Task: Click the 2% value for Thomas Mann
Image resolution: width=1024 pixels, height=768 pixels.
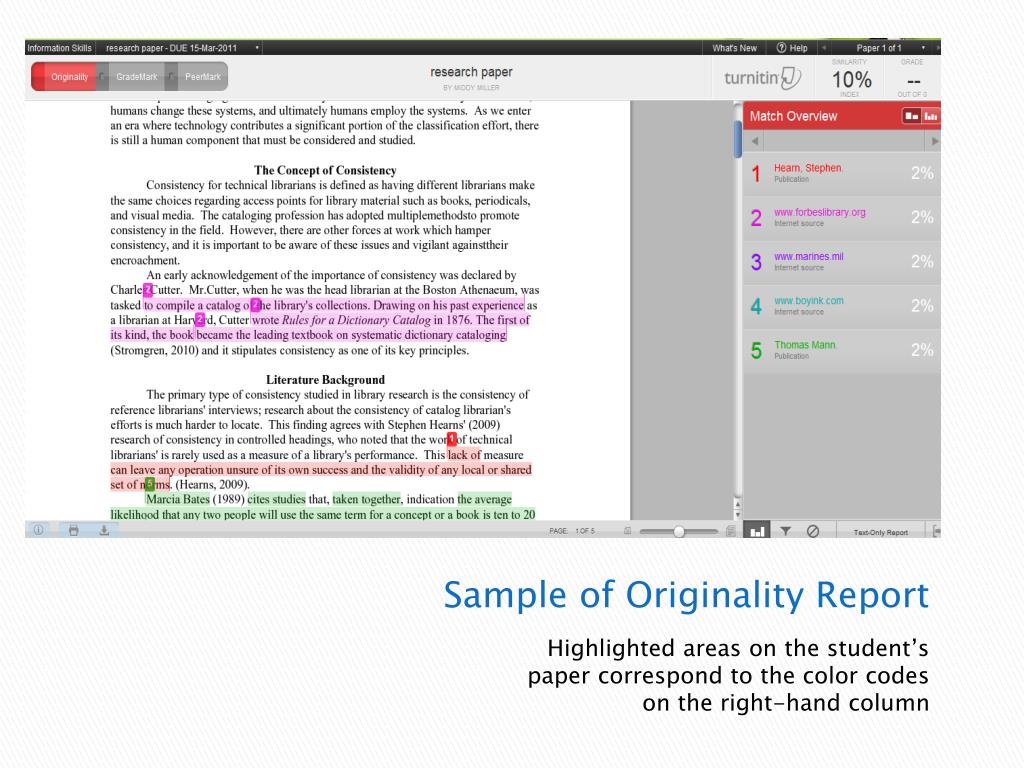Action: (922, 350)
